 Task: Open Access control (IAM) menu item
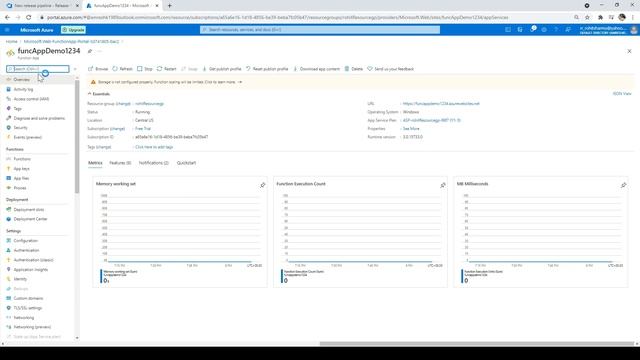31,99
